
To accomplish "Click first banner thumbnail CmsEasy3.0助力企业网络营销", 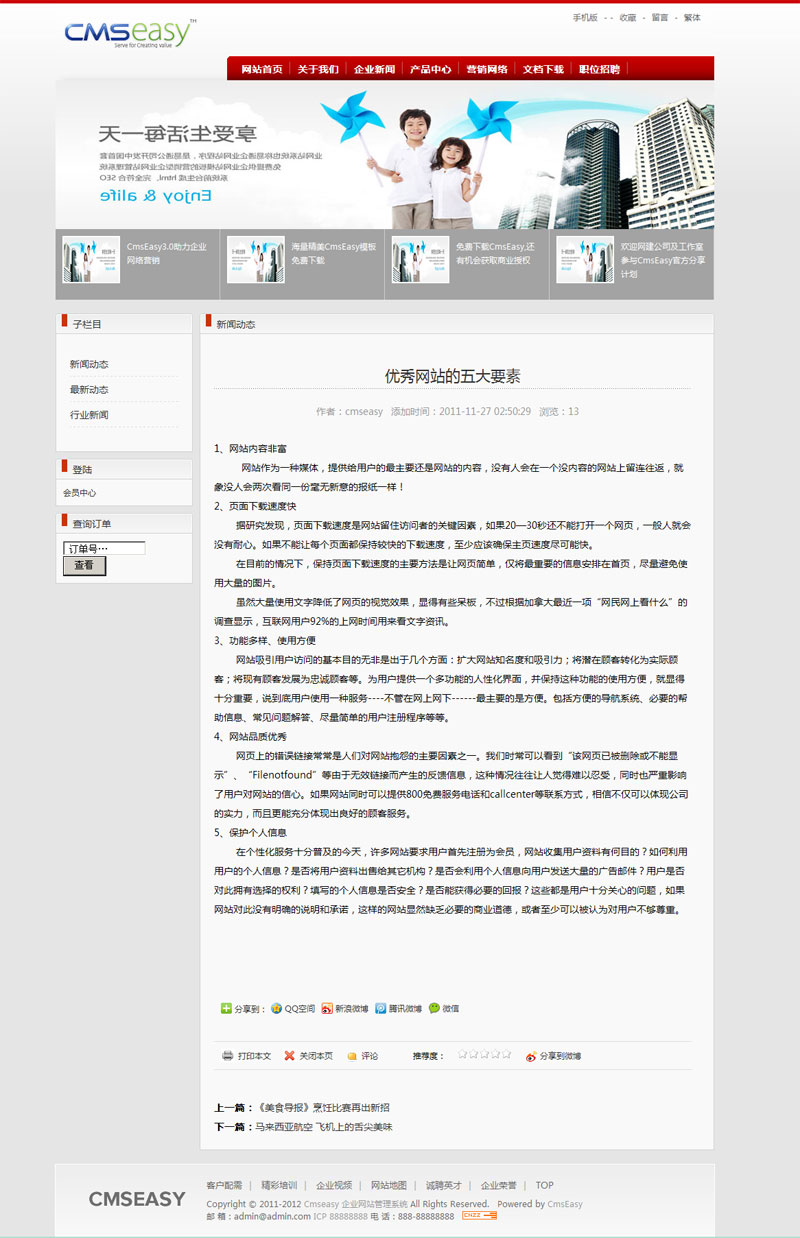I will coord(91,259).
